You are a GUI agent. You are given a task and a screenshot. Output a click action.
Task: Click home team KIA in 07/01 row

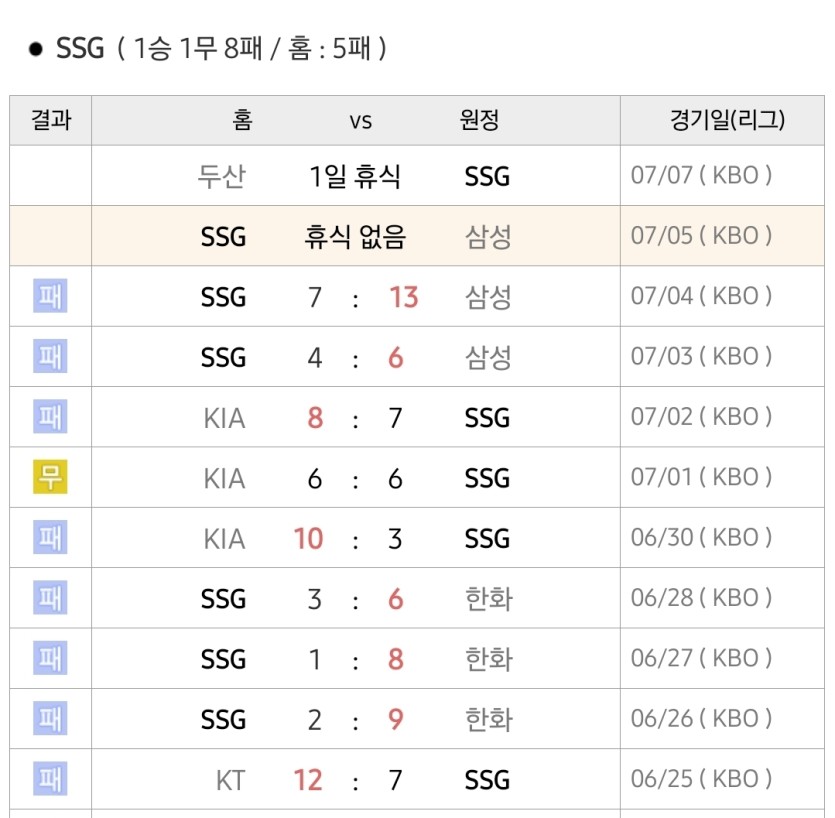tap(224, 478)
